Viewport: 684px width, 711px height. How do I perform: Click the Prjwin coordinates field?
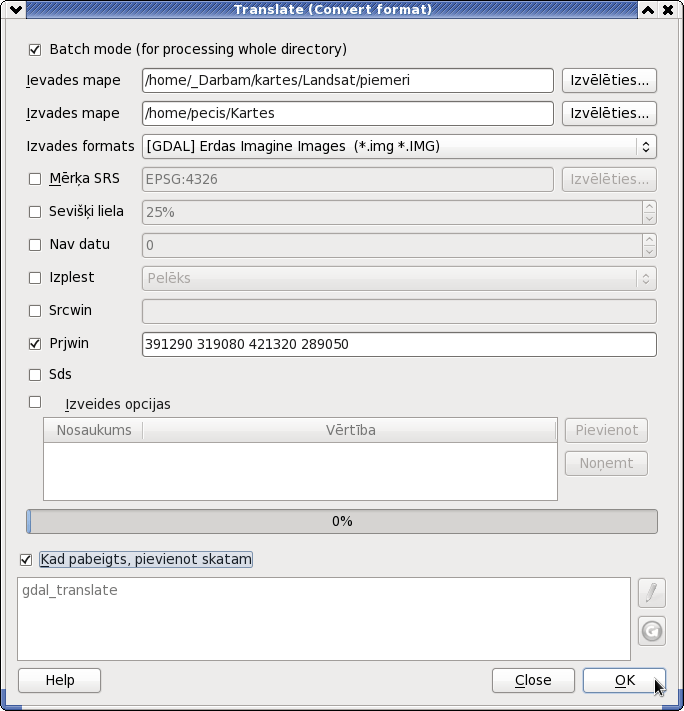click(399, 344)
